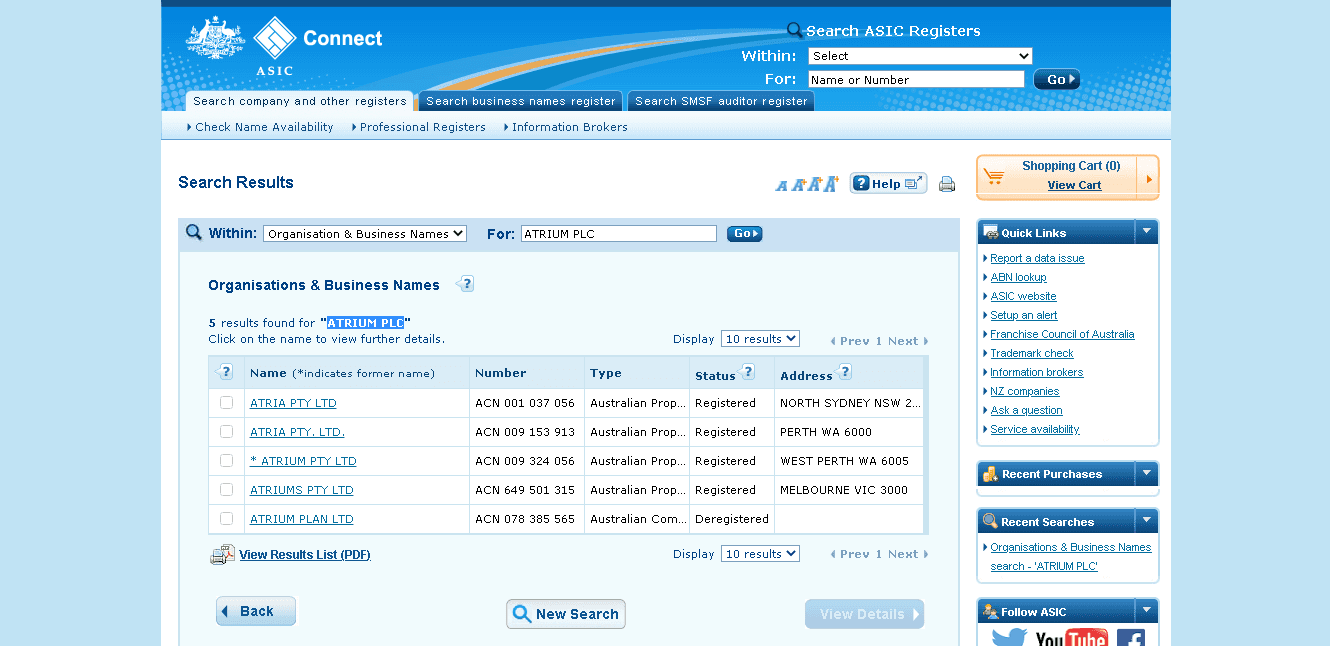This screenshot has width=1330, height=646.
Task: Collapse the Quick Links panel arrow
Action: click(1146, 232)
